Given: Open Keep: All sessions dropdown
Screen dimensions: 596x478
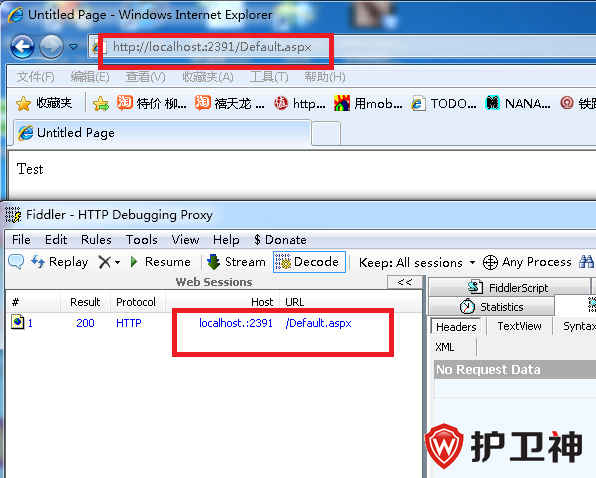Looking at the screenshot, I should click(x=417, y=263).
